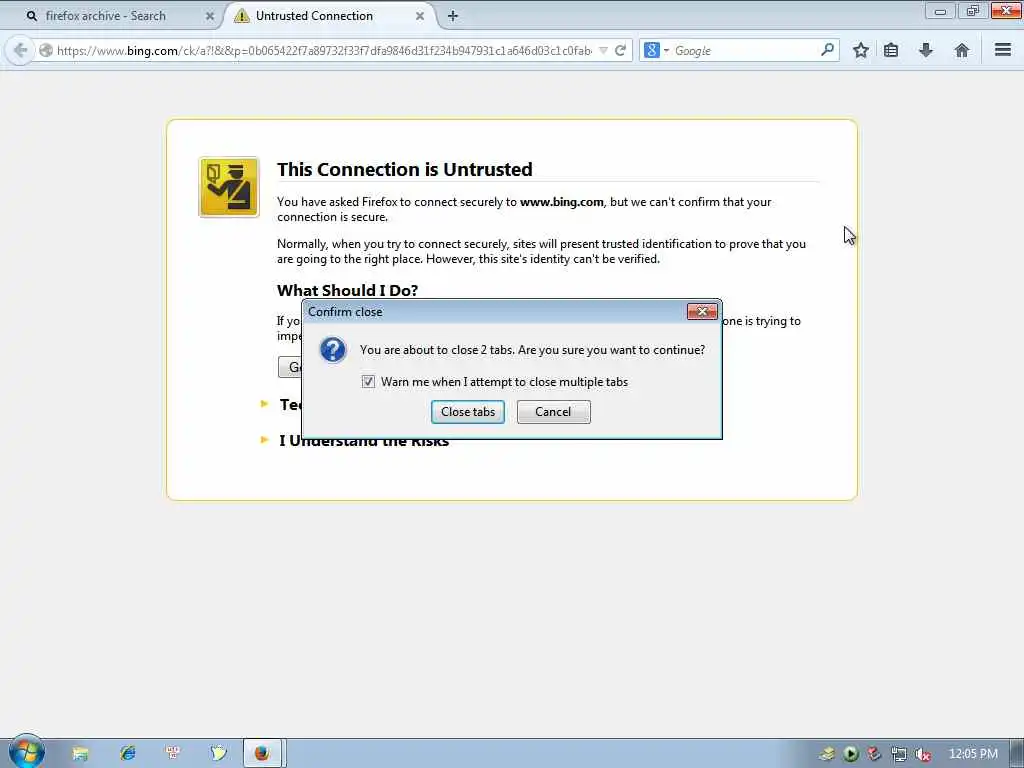This screenshot has height=768, width=1024.
Task: Click the Google search input field
Action: (744, 50)
